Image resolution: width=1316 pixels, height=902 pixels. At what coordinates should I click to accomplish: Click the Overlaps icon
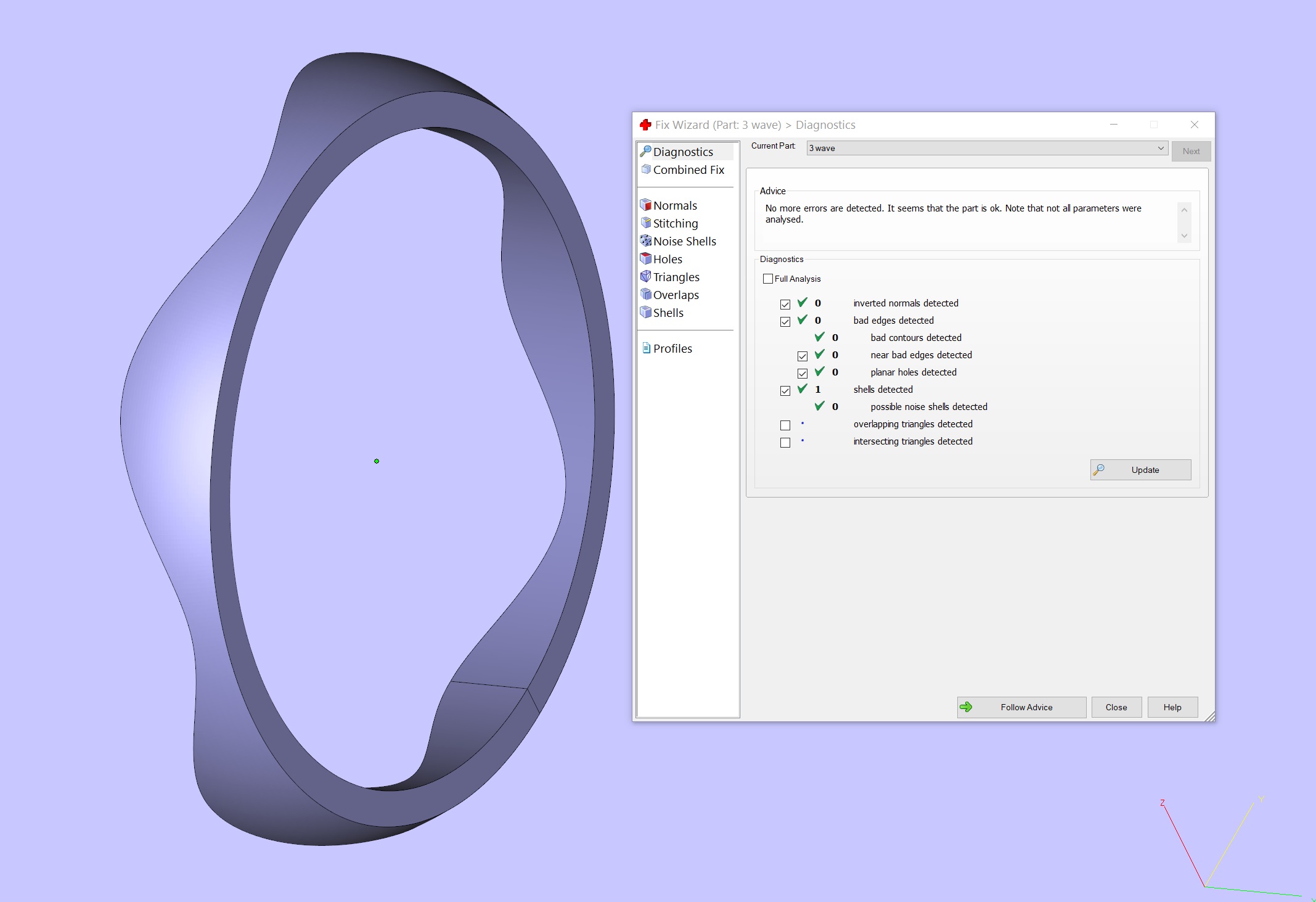pyautogui.click(x=645, y=294)
